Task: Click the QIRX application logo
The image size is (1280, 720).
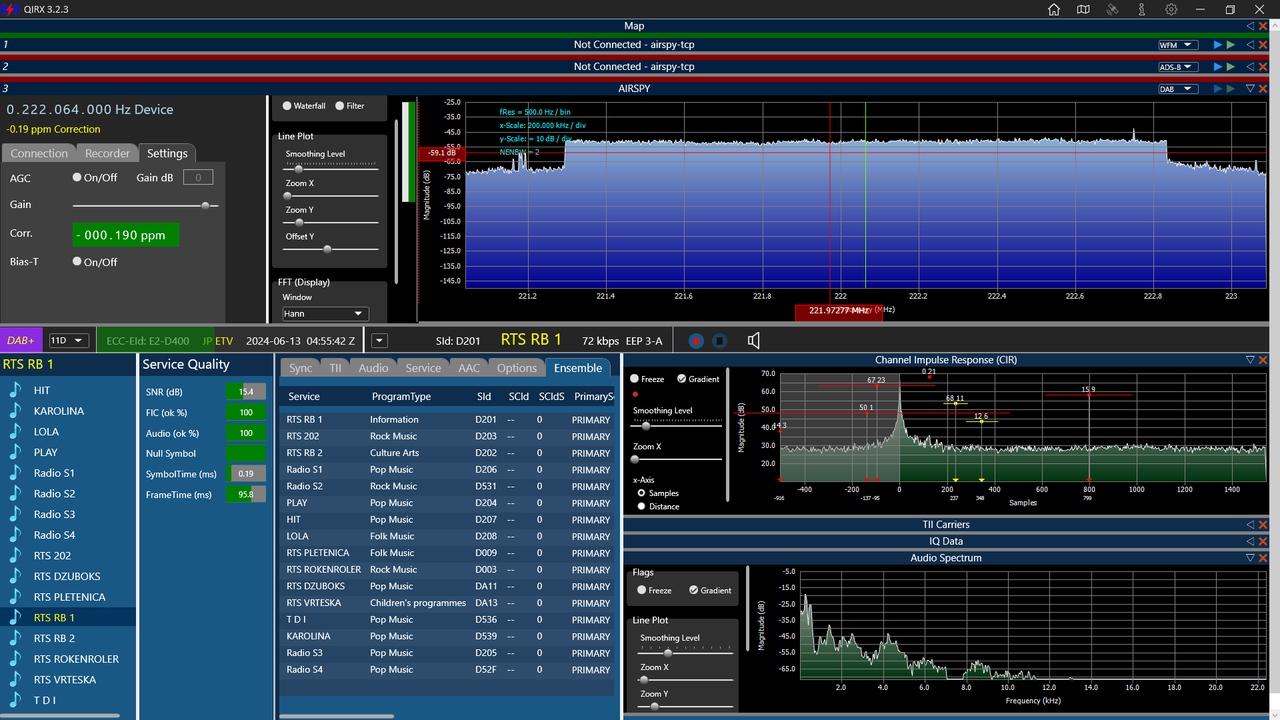Action: click(8, 9)
